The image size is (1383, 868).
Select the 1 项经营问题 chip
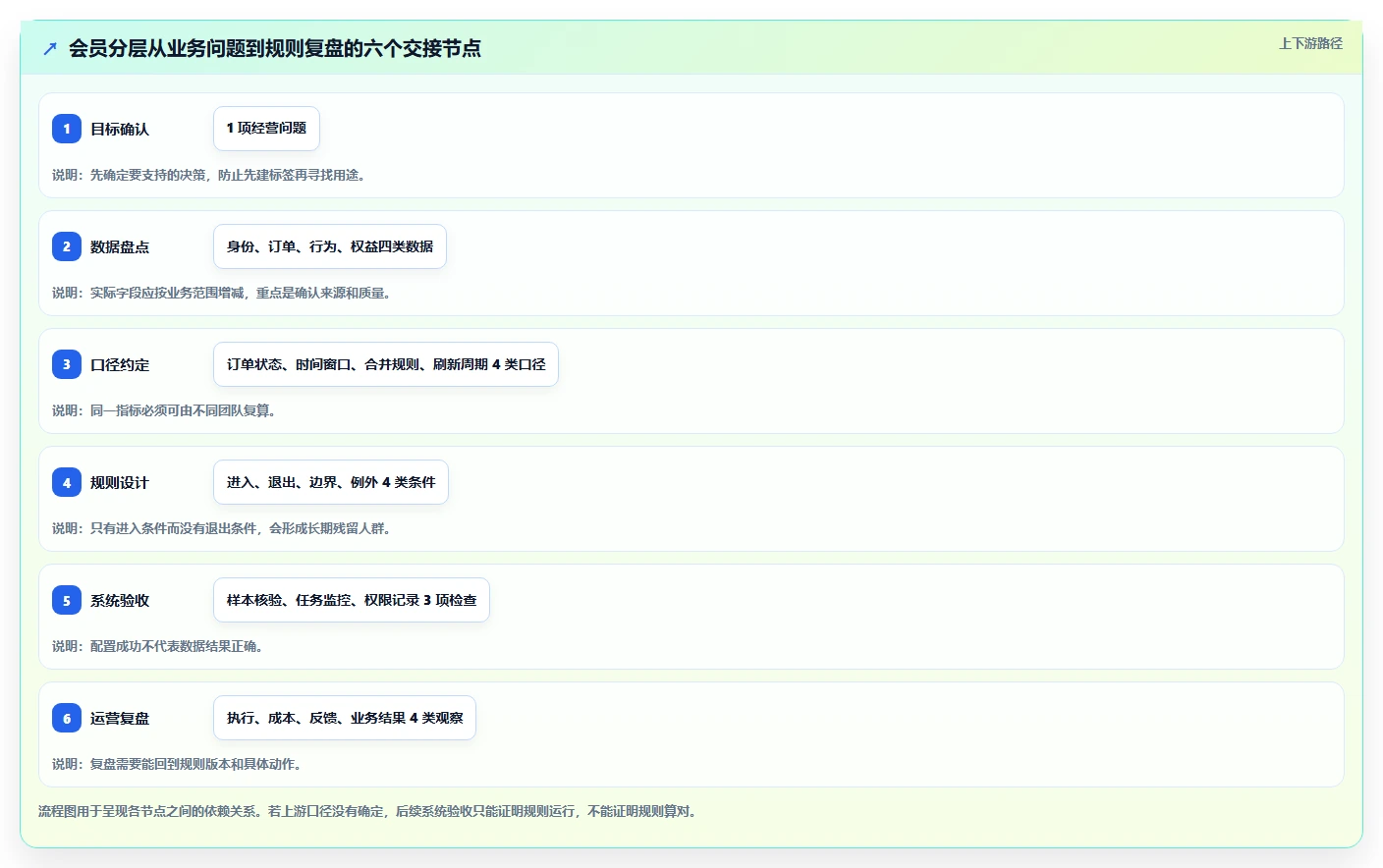(266, 129)
